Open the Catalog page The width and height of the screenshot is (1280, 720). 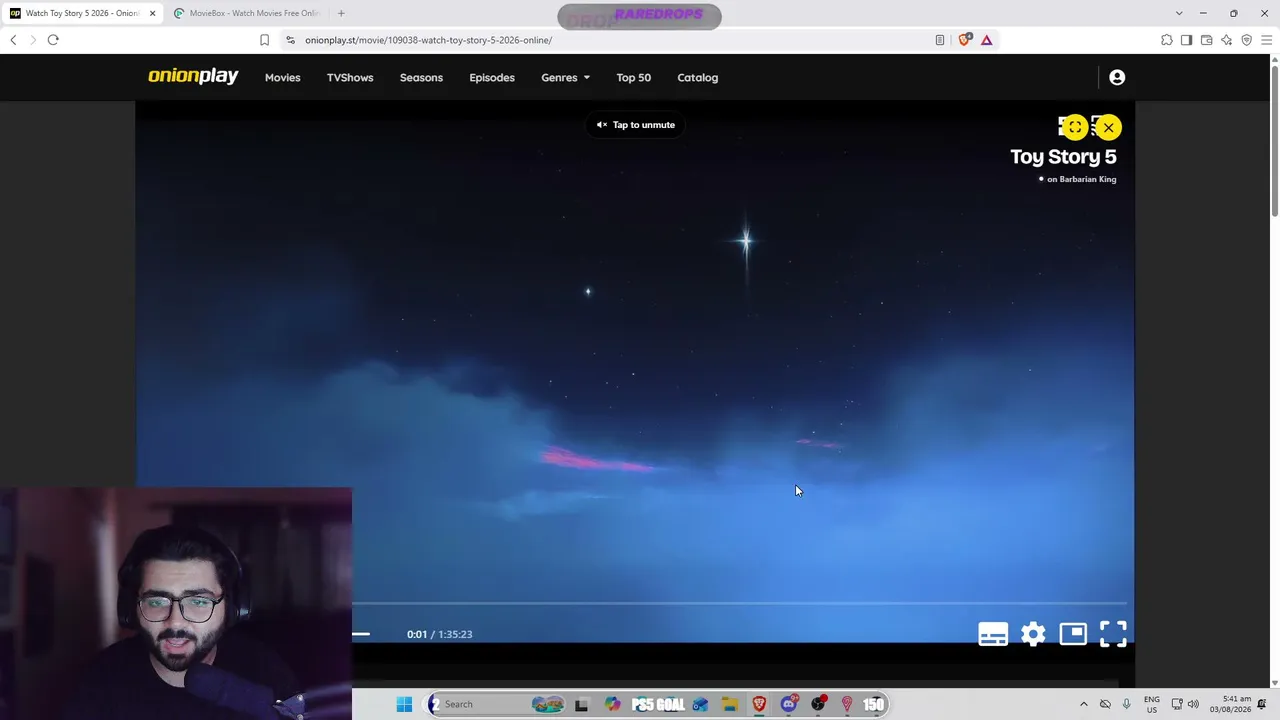(x=697, y=77)
